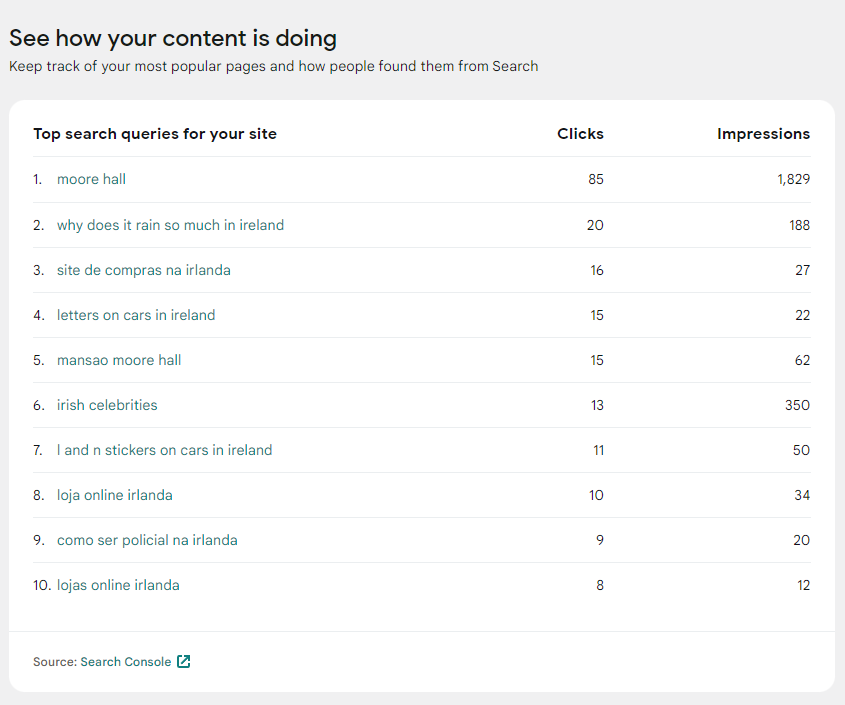Screen dimensions: 845x705
Task: Click the 'lojas online irlanda' query
Action: 119,585
